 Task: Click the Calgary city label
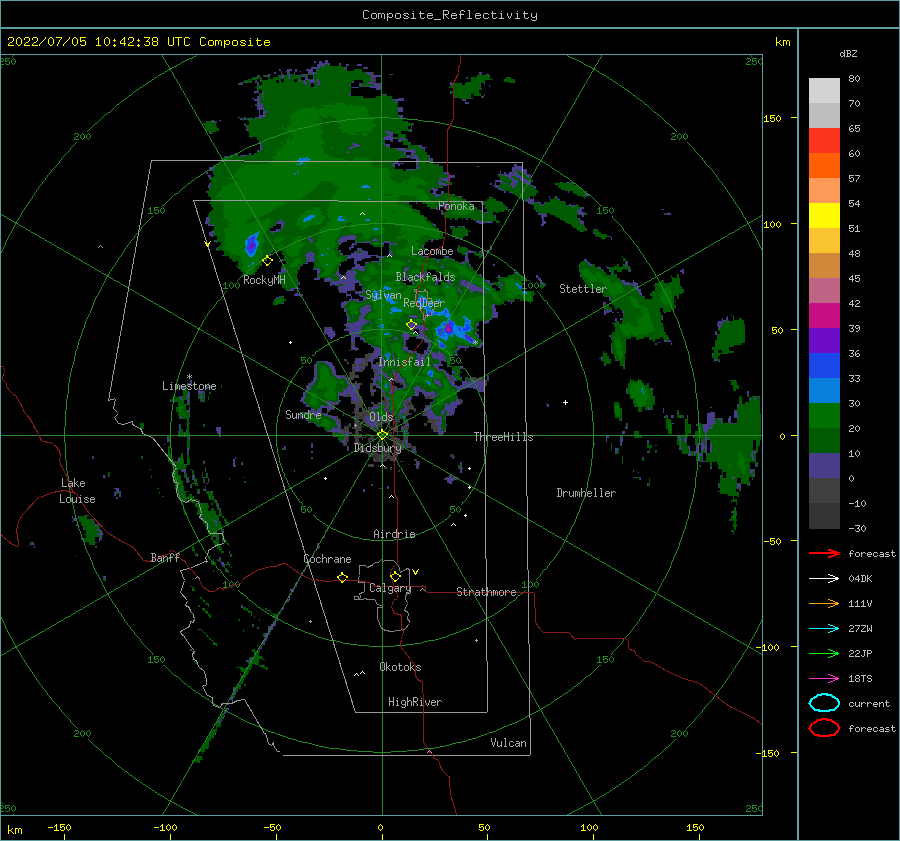pyautogui.click(x=390, y=588)
